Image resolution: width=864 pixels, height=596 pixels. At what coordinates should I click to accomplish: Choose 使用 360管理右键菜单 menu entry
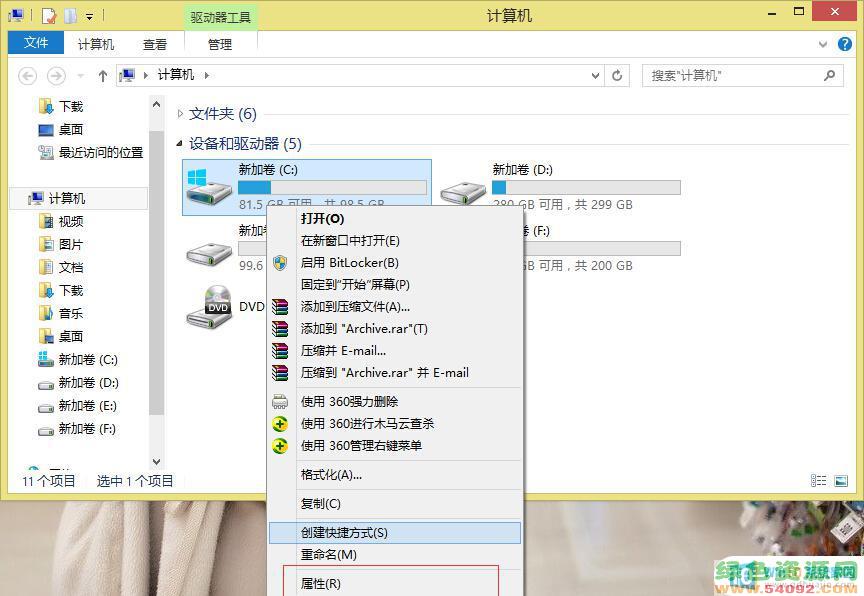coord(395,446)
